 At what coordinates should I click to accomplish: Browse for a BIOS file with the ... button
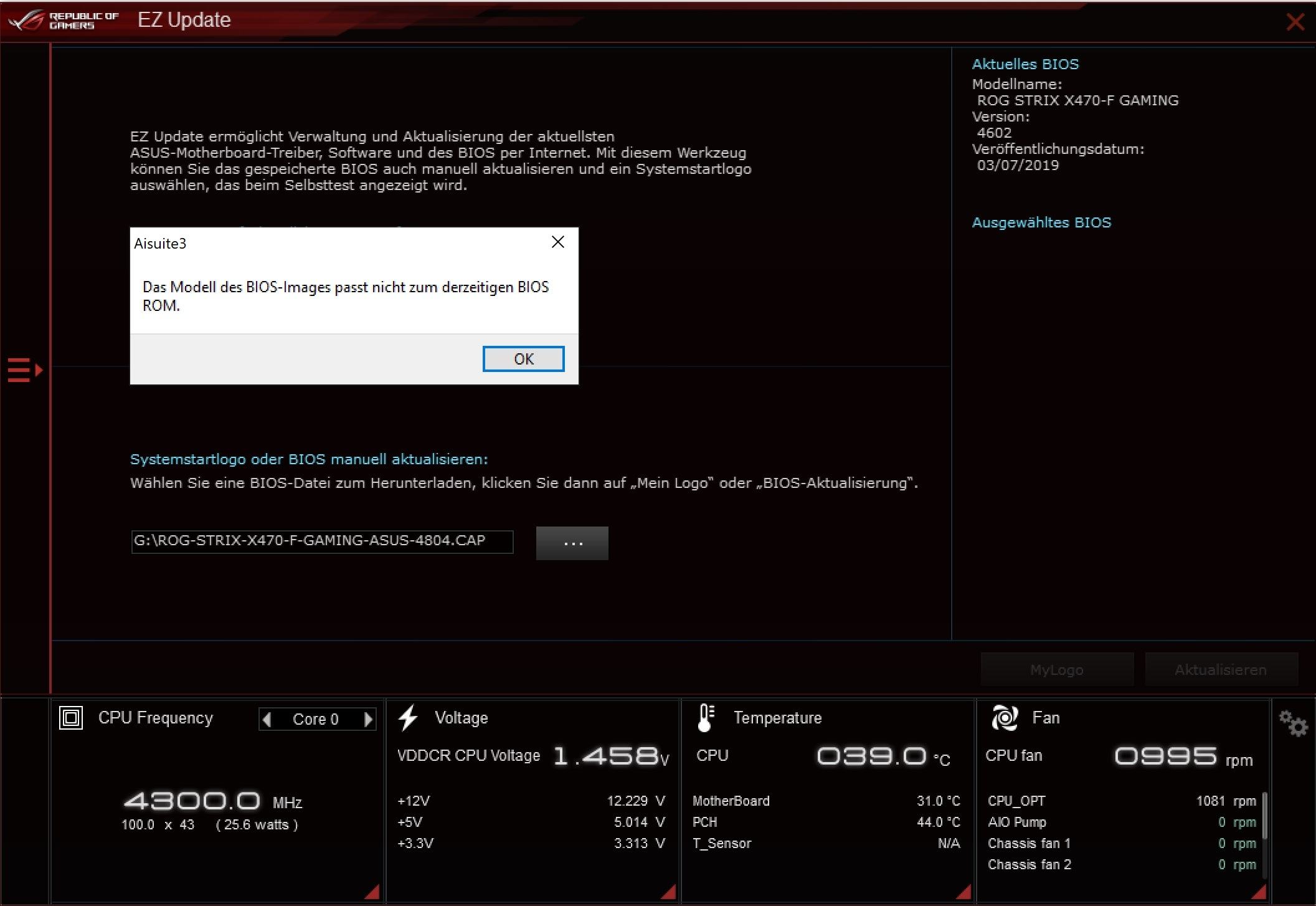[x=572, y=543]
